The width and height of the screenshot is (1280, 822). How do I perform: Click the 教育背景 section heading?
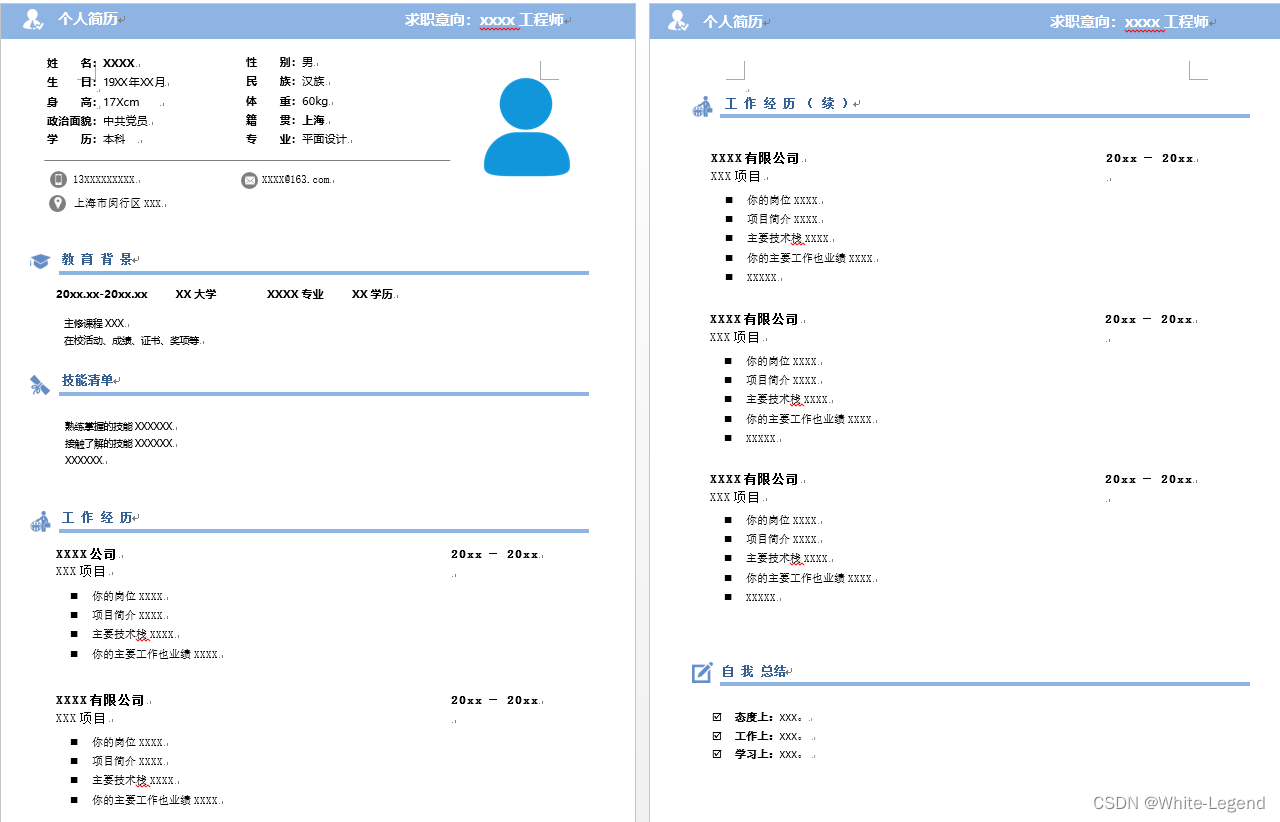pos(97,259)
